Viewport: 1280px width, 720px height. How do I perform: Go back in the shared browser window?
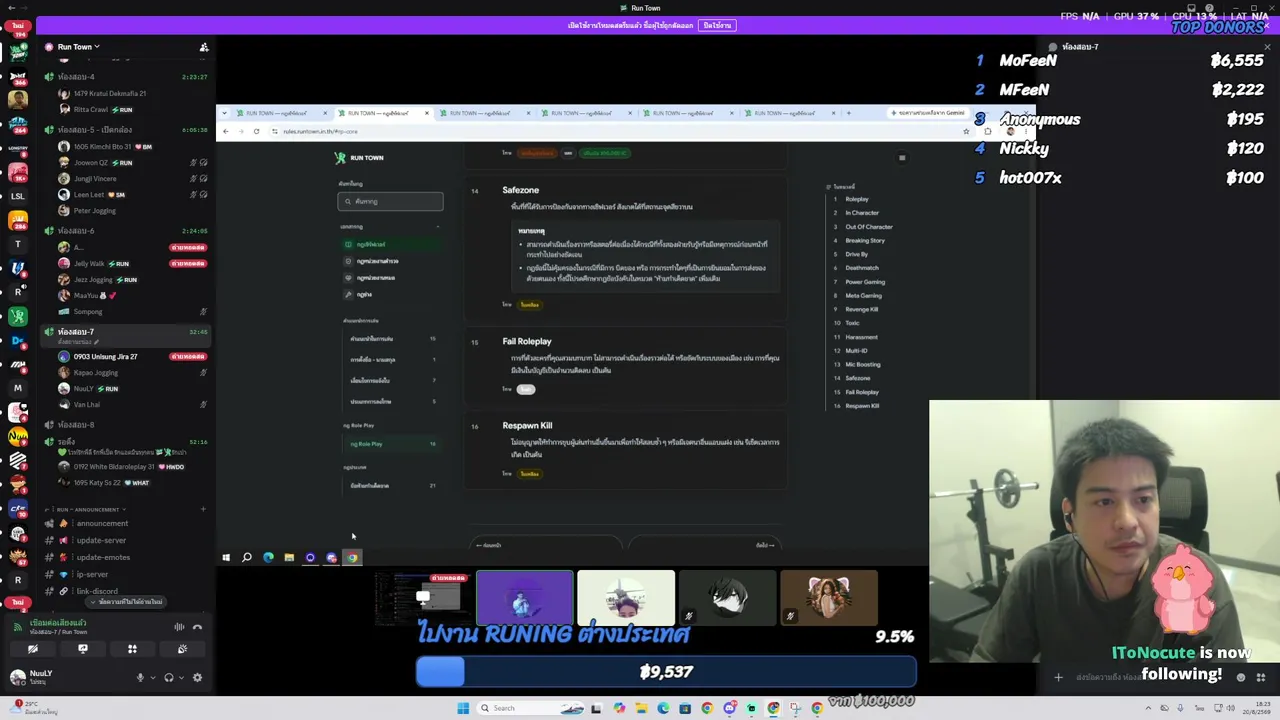tap(226, 132)
